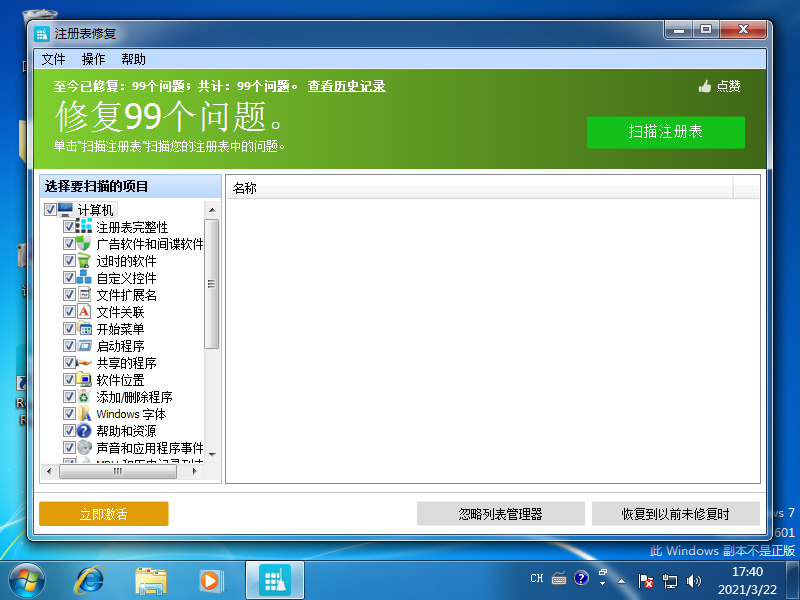Open the 操作 menu

click(93, 59)
